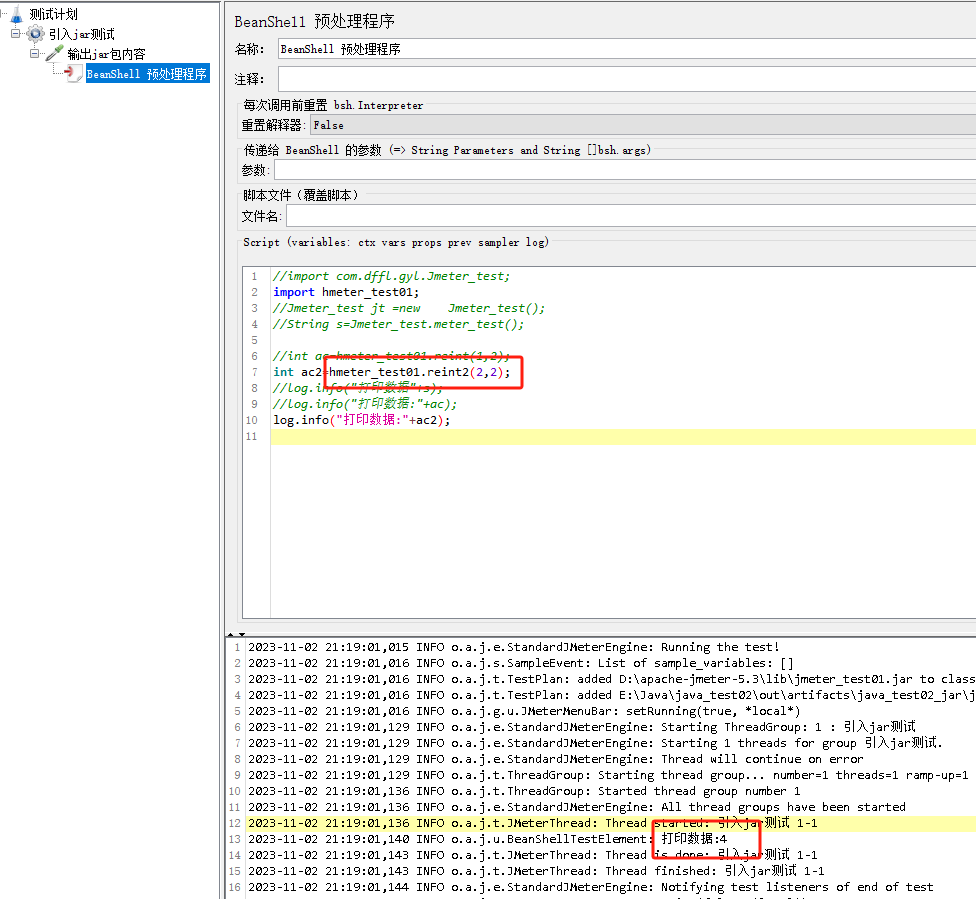The width and height of the screenshot is (976, 899).
Task: Click the 测试计划 flask icon
Action: coord(16,14)
